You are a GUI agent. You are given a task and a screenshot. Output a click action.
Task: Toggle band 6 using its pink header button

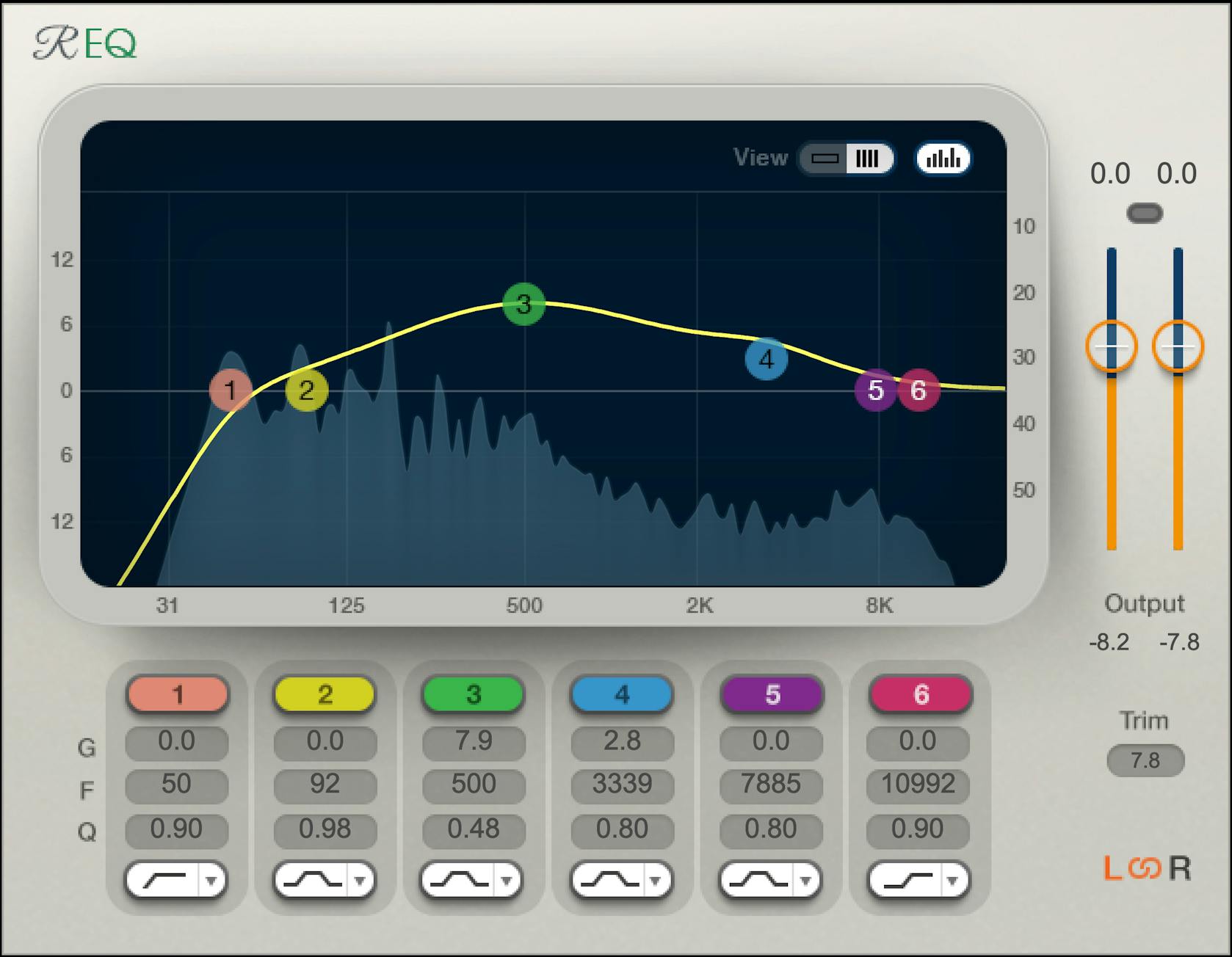click(918, 694)
